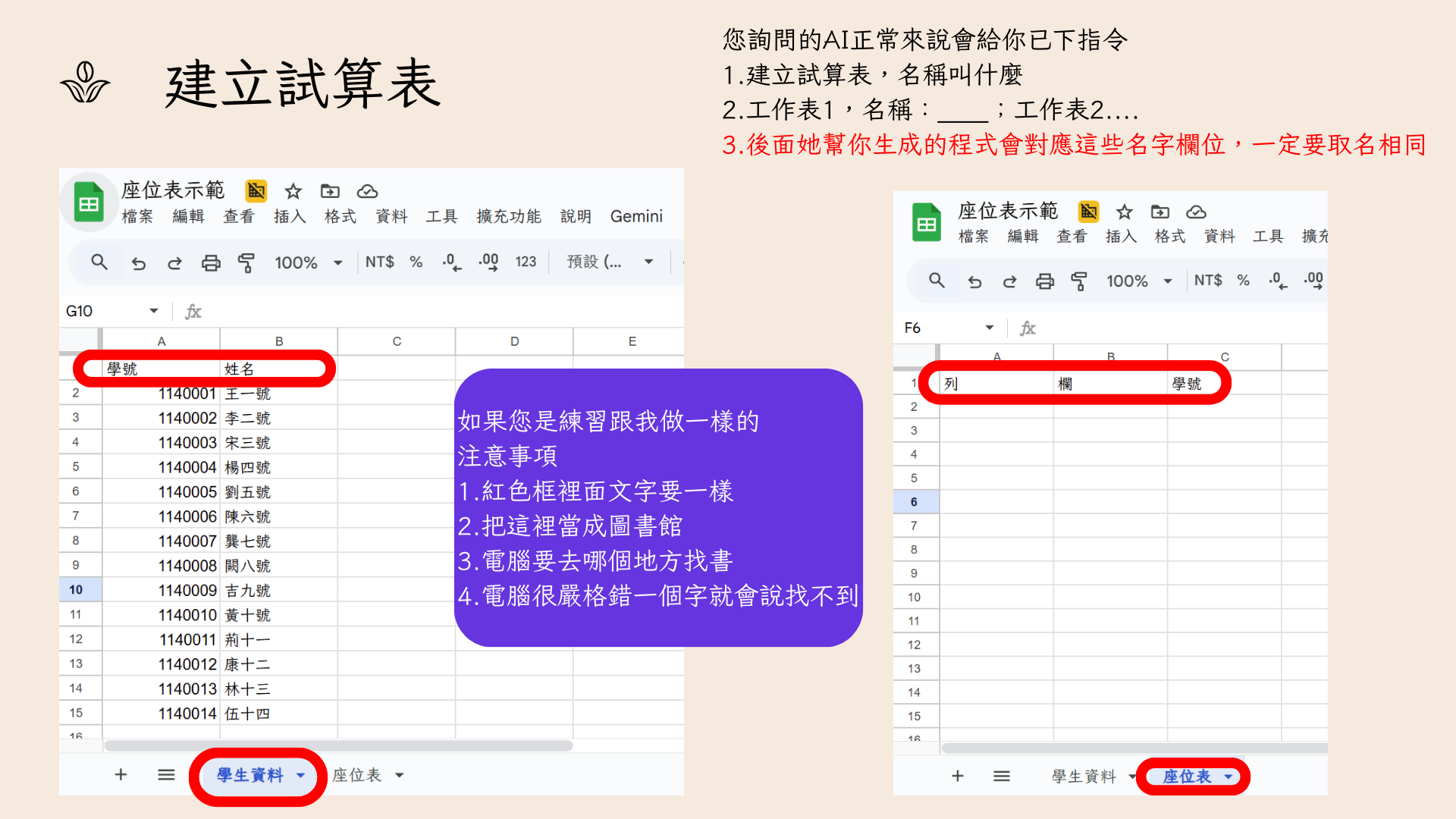Open the 插入 menu in left window
1456x819 pixels.
(290, 217)
